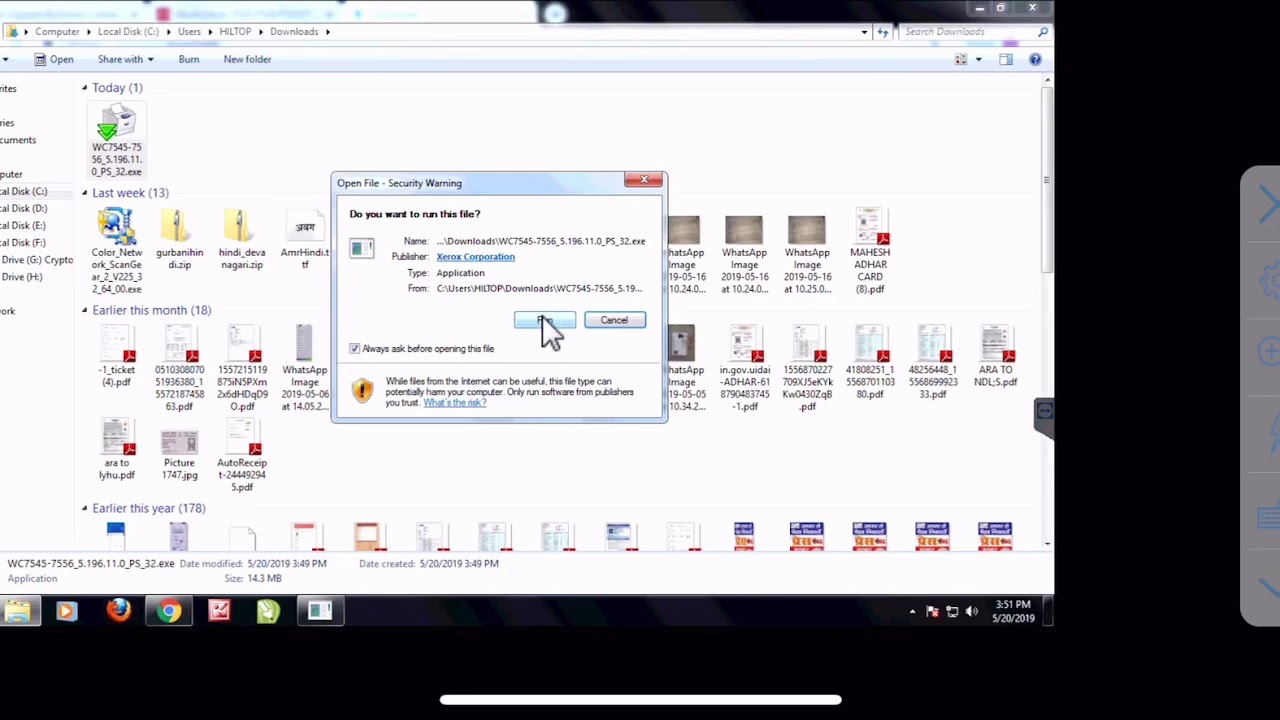
Task: Select the AutoReceipt PDF file
Action: [241, 456]
